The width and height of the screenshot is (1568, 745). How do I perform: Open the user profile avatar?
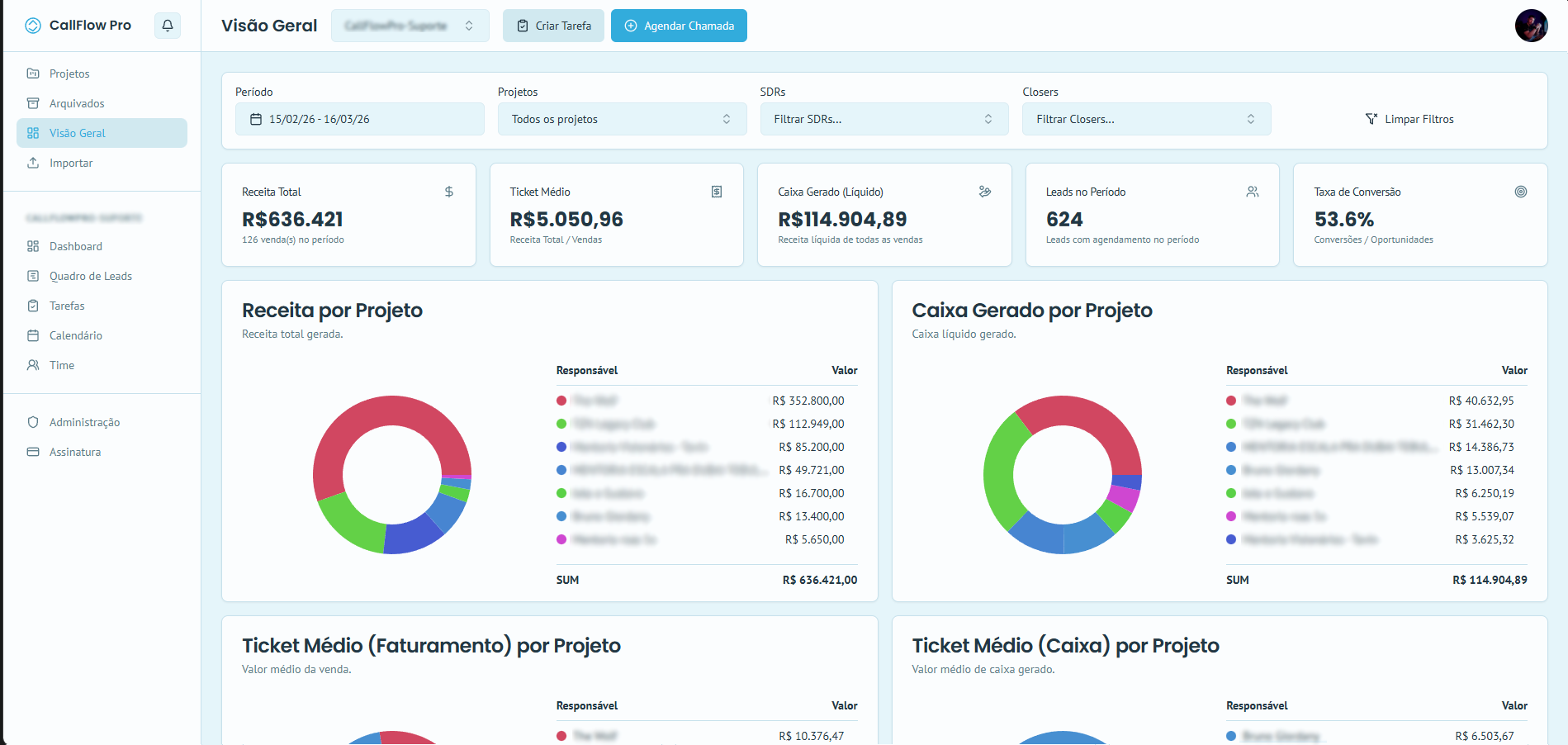click(x=1531, y=26)
